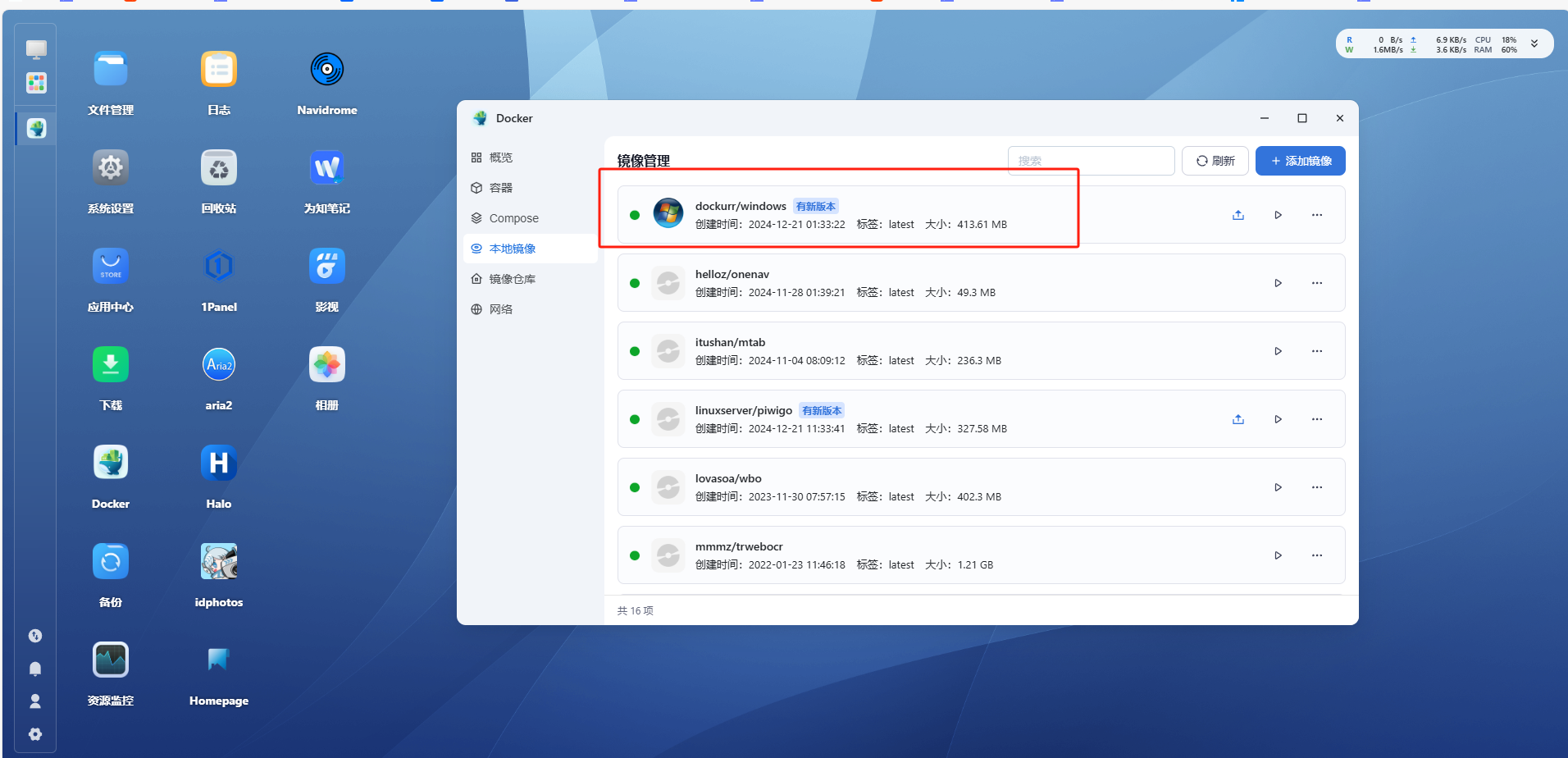Launch the Navidrome music app
Viewport: 1568px width, 758px height.
(x=327, y=69)
